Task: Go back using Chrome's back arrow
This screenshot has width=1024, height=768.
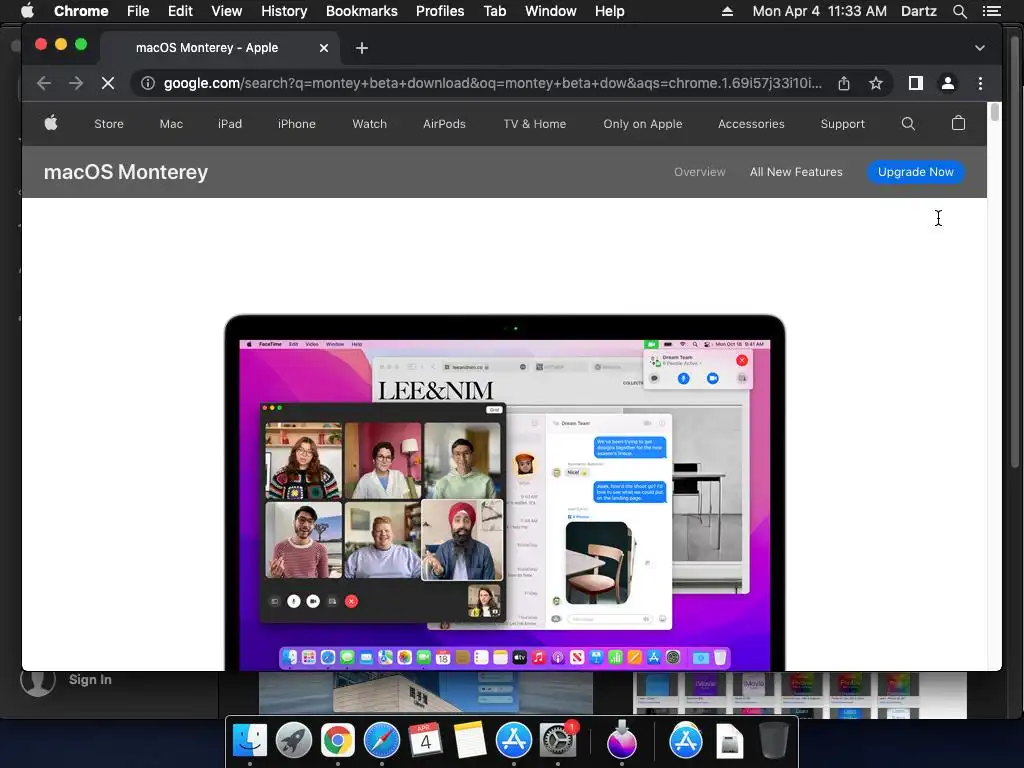Action: 44,83
